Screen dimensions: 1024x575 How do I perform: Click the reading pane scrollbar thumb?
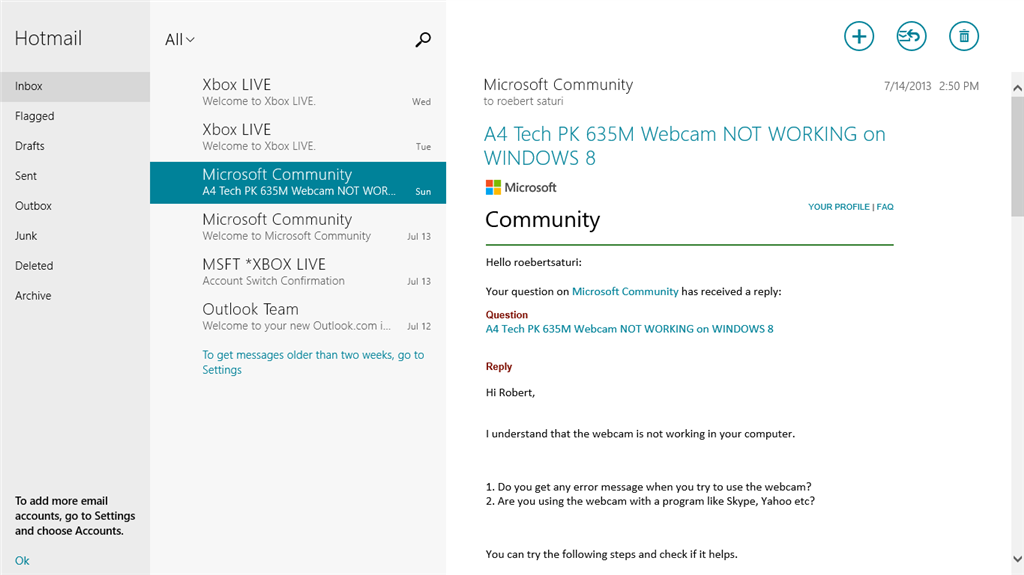[x=1017, y=156]
